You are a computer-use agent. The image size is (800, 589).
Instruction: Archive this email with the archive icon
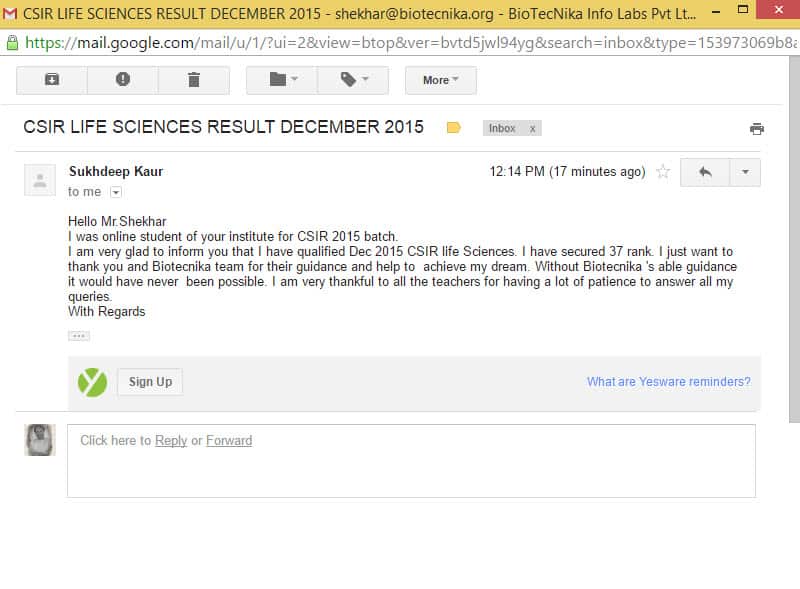pos(52,80)
